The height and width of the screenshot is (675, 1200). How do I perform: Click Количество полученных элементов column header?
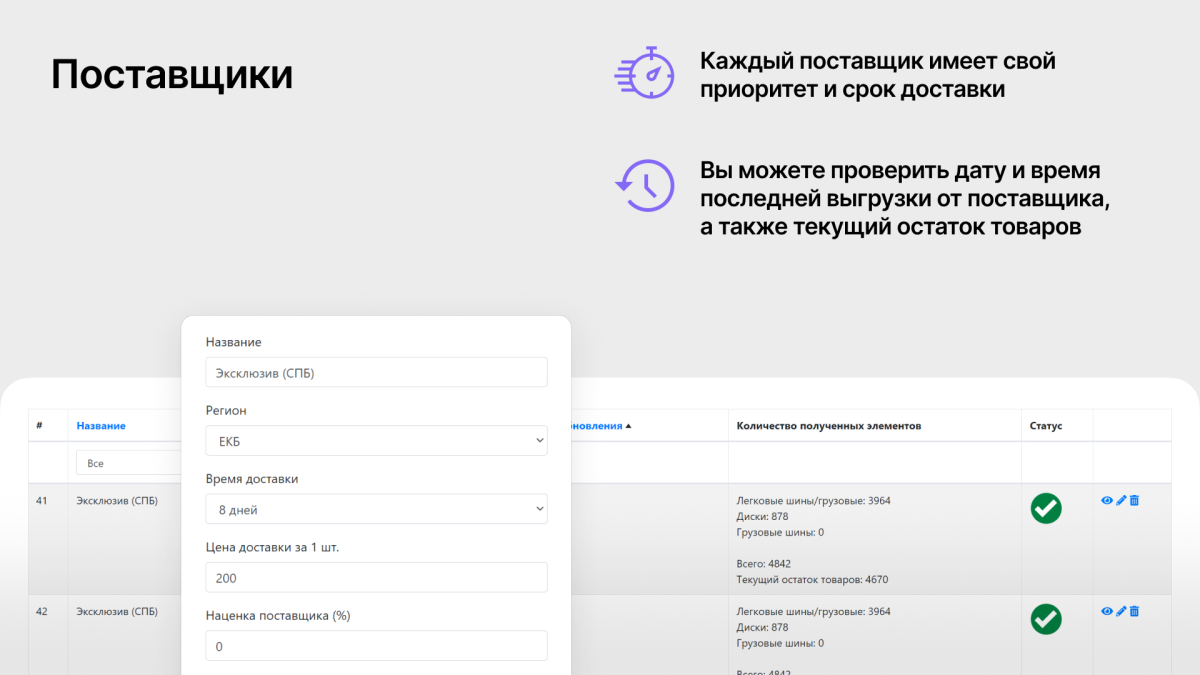tap(829, 426)
